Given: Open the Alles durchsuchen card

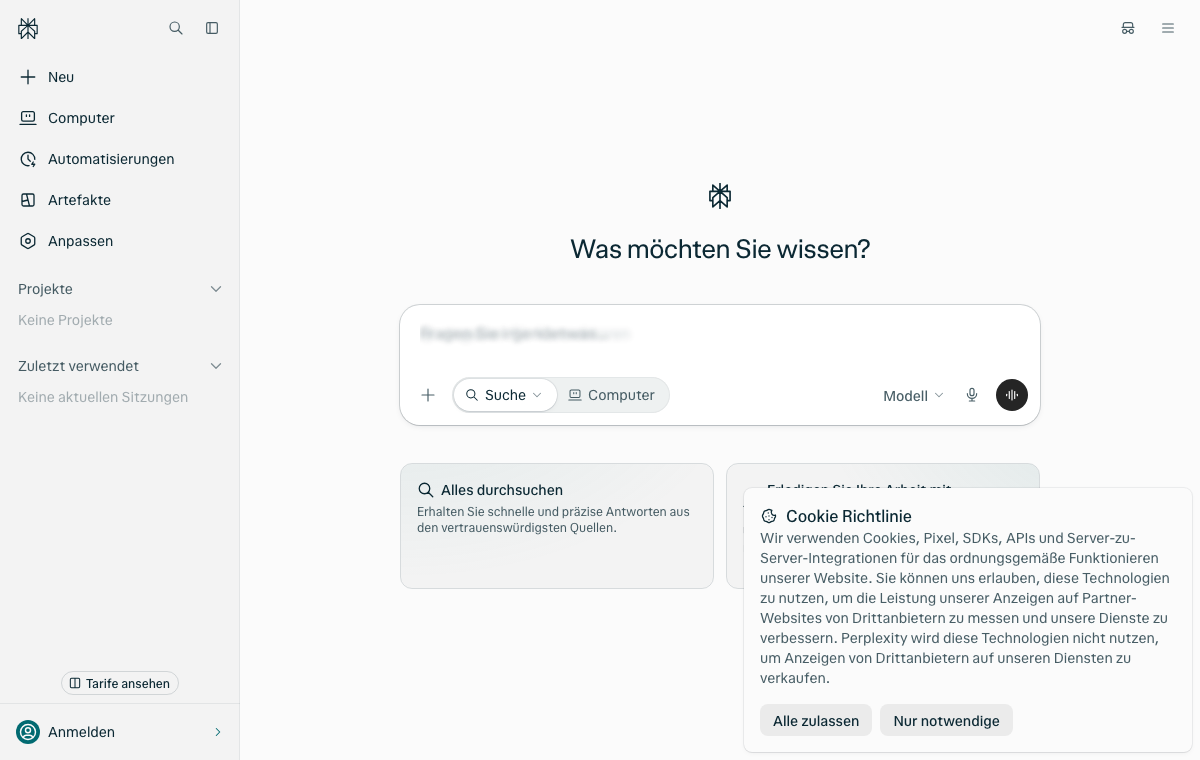Looking at the screenshot, I should 557,525.
